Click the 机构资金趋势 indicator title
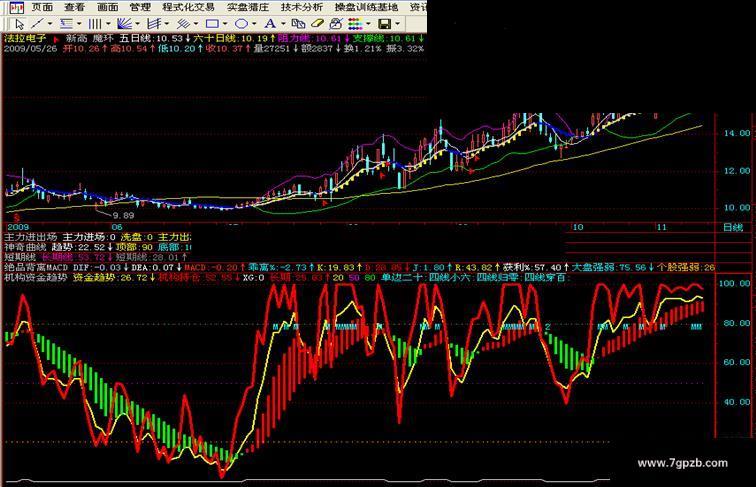This screenshot has width=756, height=487. 36,277
